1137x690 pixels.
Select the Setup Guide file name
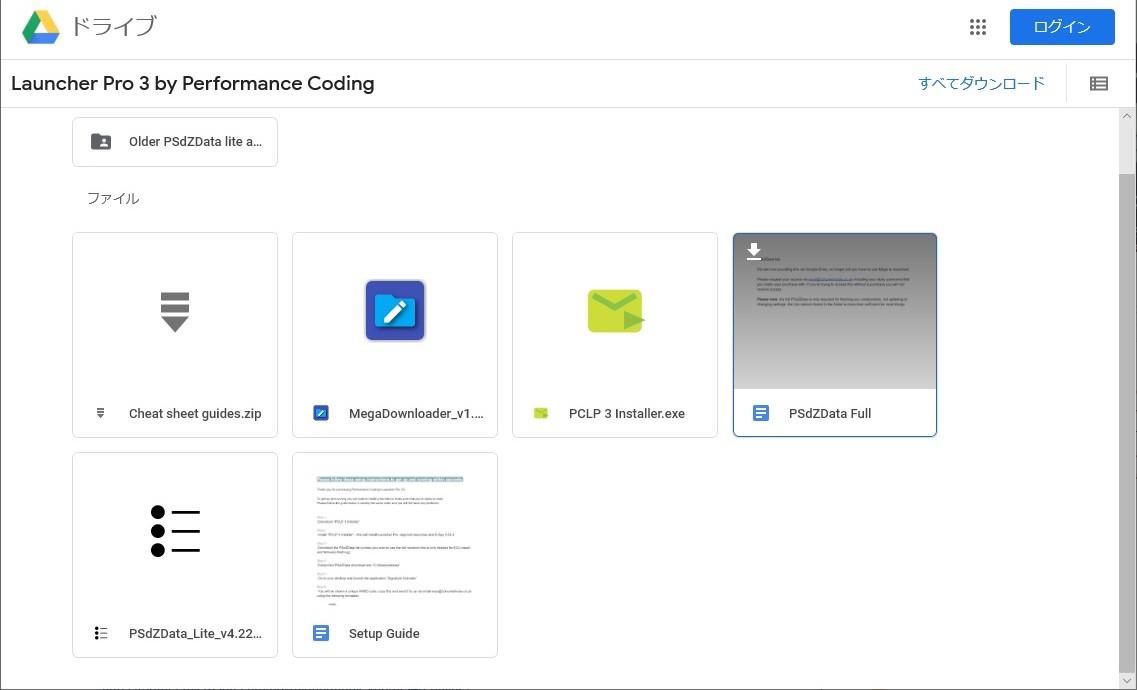[384, 633]
